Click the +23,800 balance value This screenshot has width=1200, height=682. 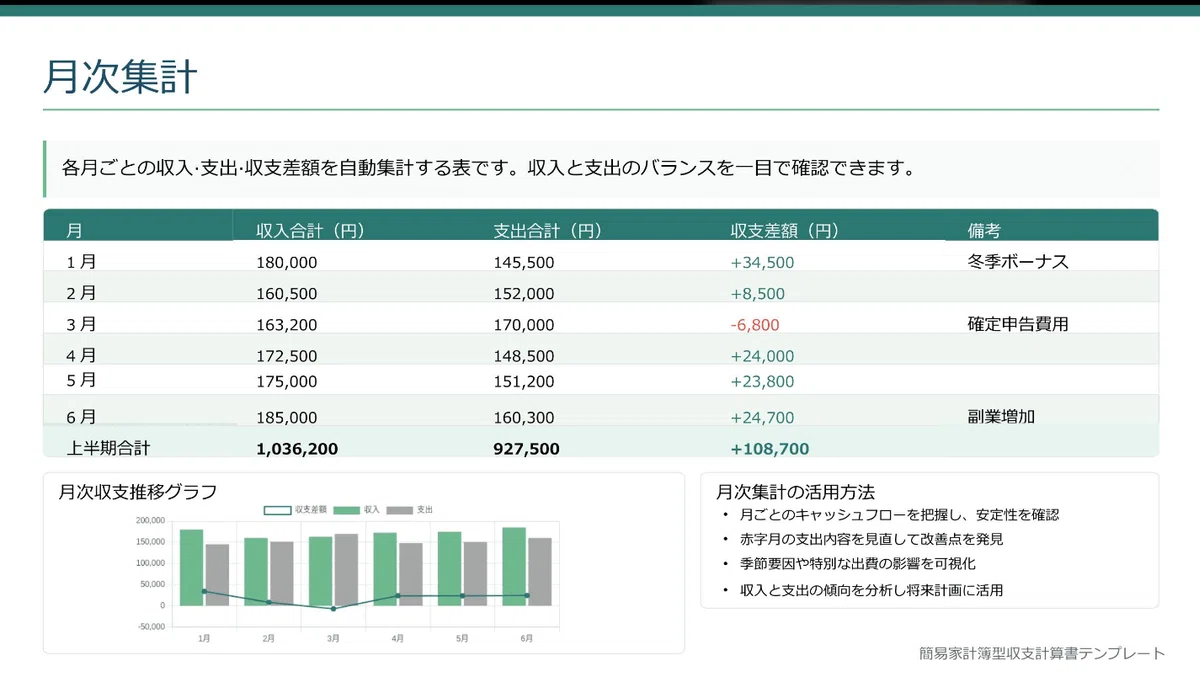[762, 382]
